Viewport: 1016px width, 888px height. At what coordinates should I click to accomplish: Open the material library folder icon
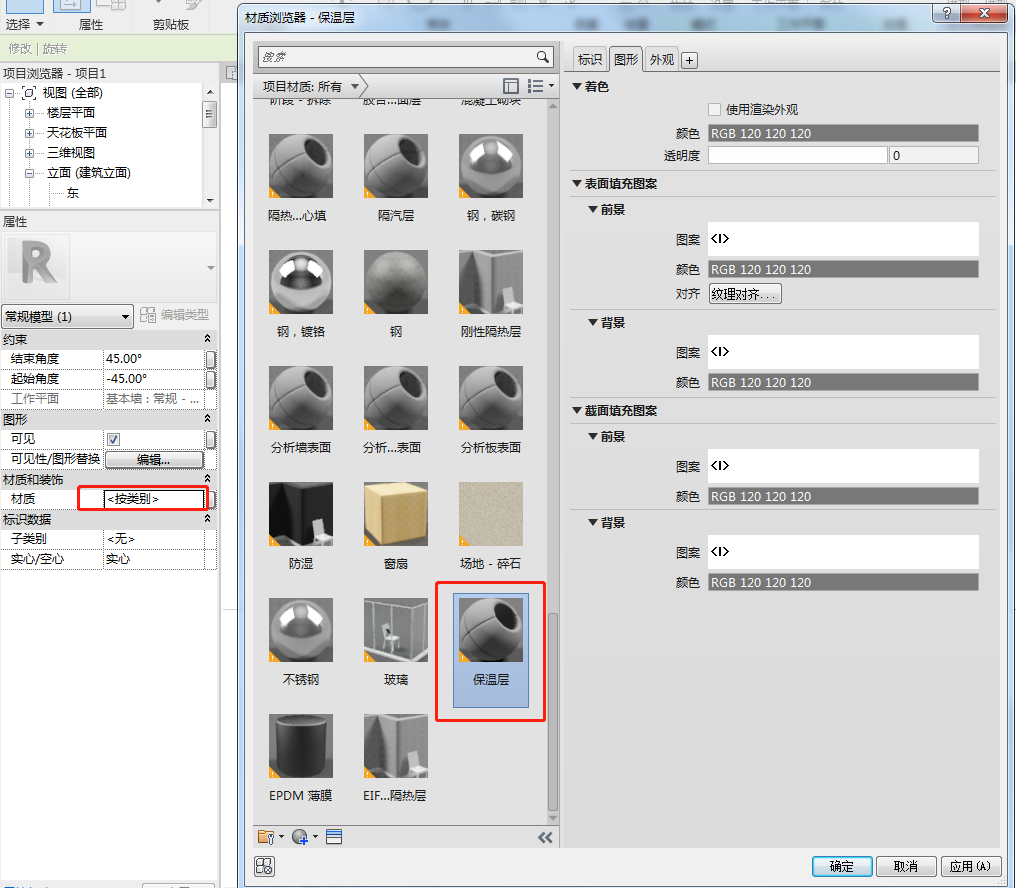click(x=270, y=837)
